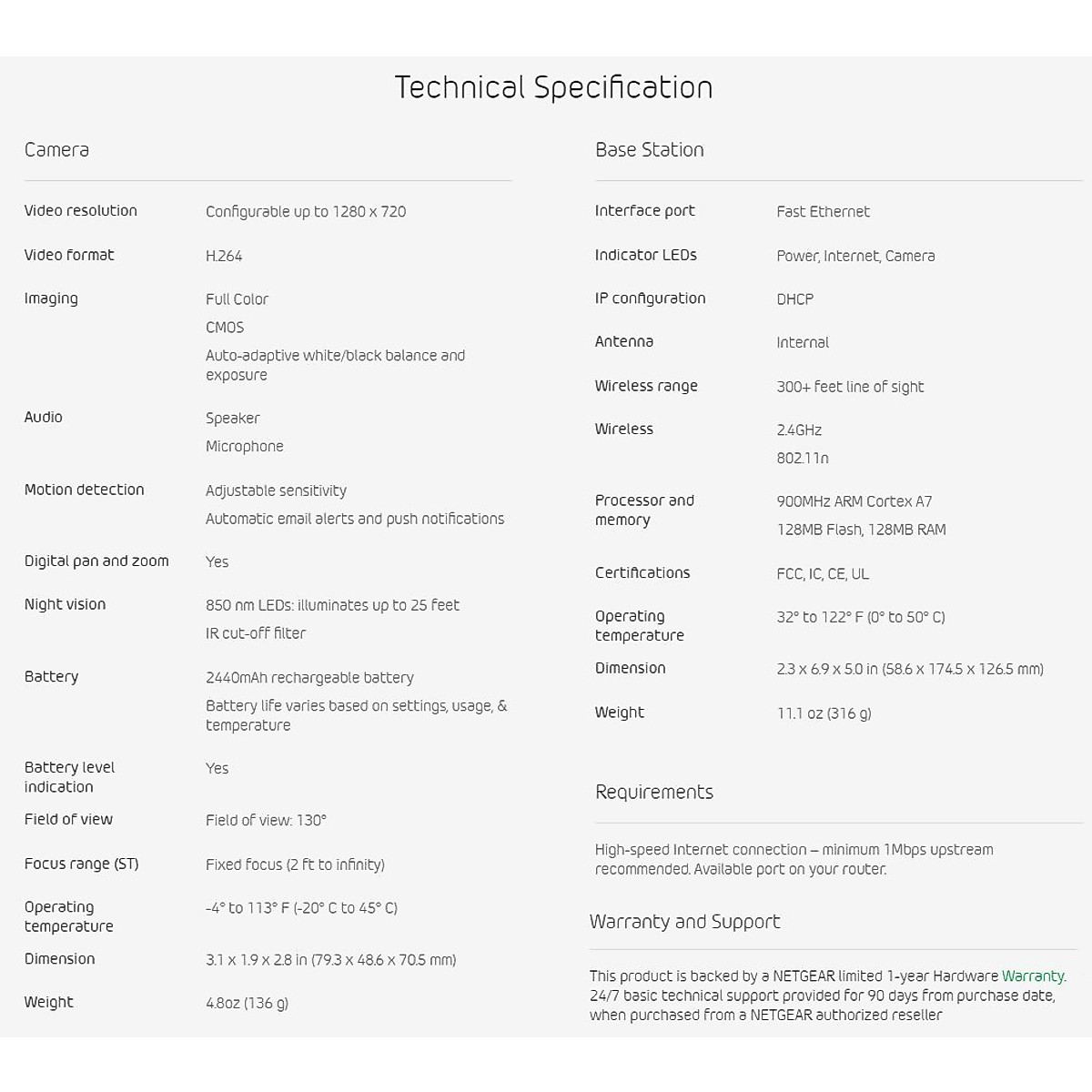Select the 900MHz ARM Cortex A7 text

tap(854, 501)
